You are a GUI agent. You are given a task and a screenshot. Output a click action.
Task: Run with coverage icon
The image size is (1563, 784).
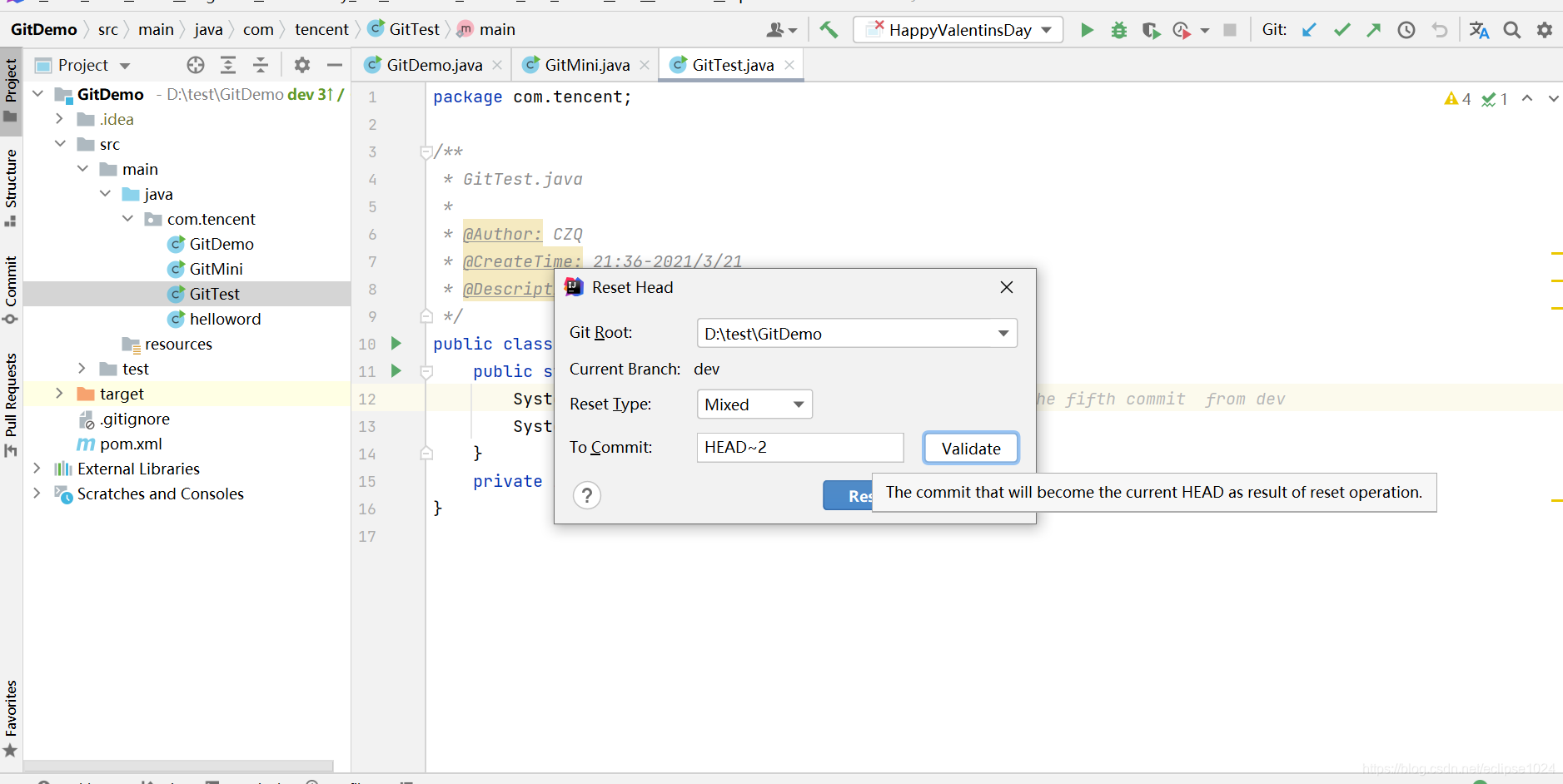pyautogui.click(x=1152, y=30)
